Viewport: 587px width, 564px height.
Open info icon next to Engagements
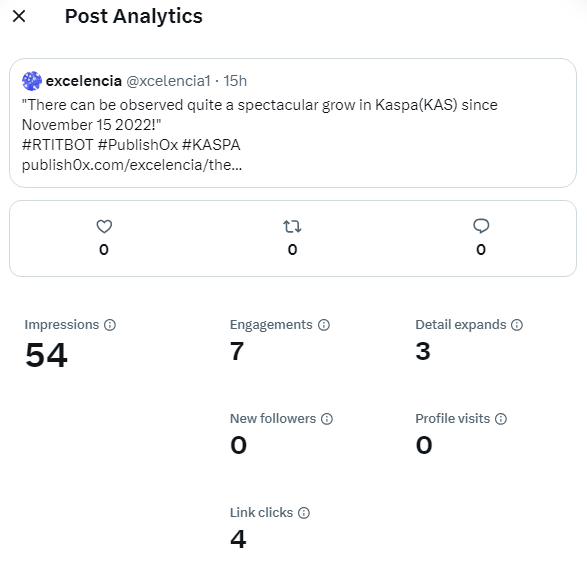pyautogui.click(x=324, y=324)
